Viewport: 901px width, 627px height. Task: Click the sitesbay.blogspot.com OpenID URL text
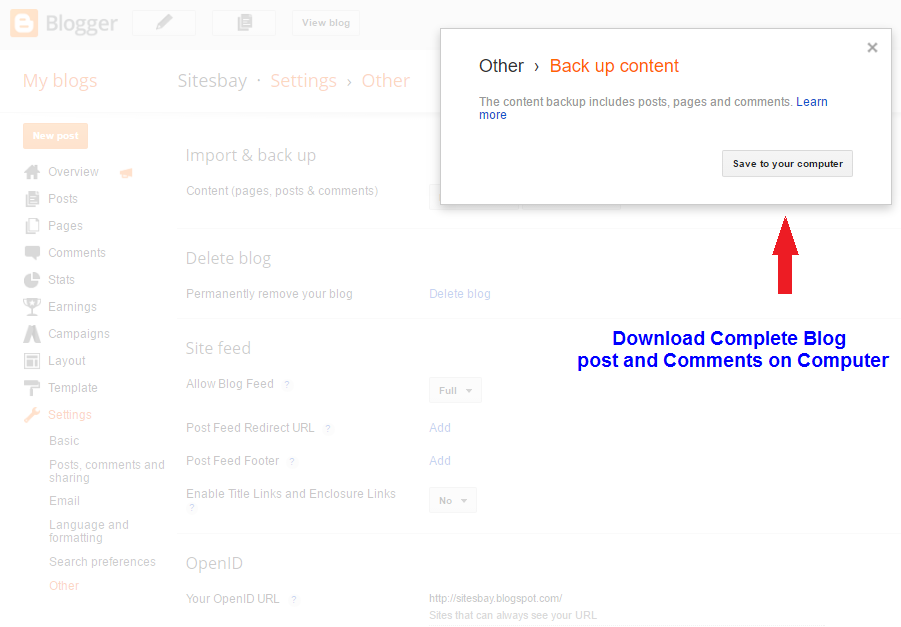tap(496, 598)
